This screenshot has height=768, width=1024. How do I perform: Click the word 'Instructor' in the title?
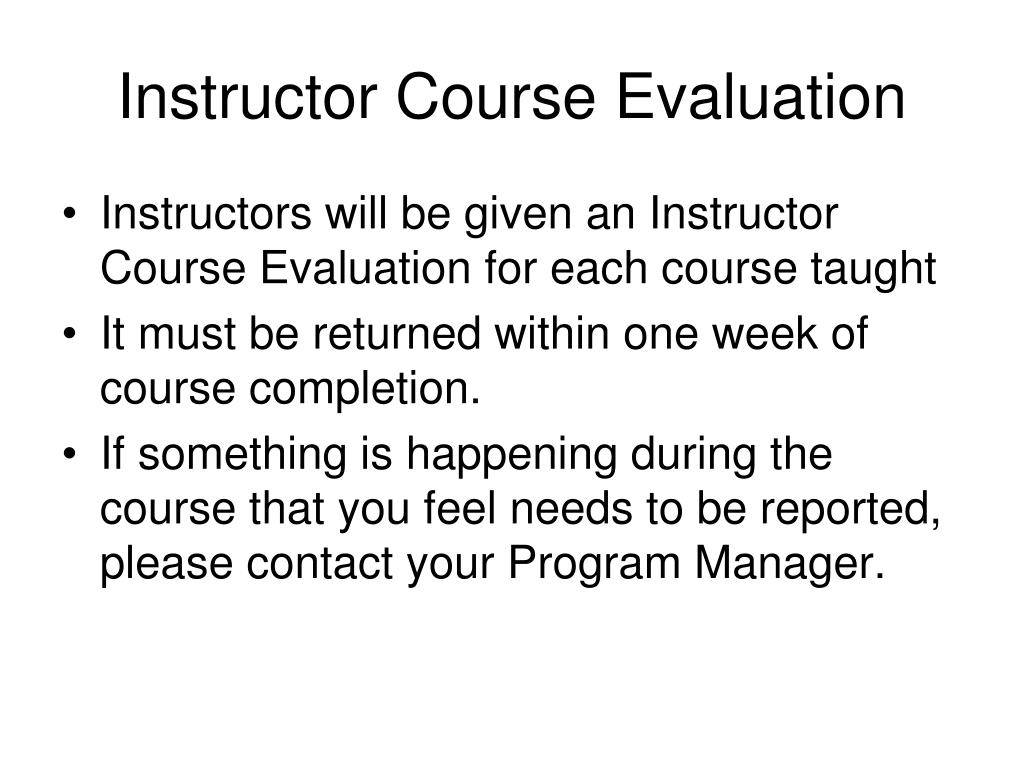coord(248,97)
